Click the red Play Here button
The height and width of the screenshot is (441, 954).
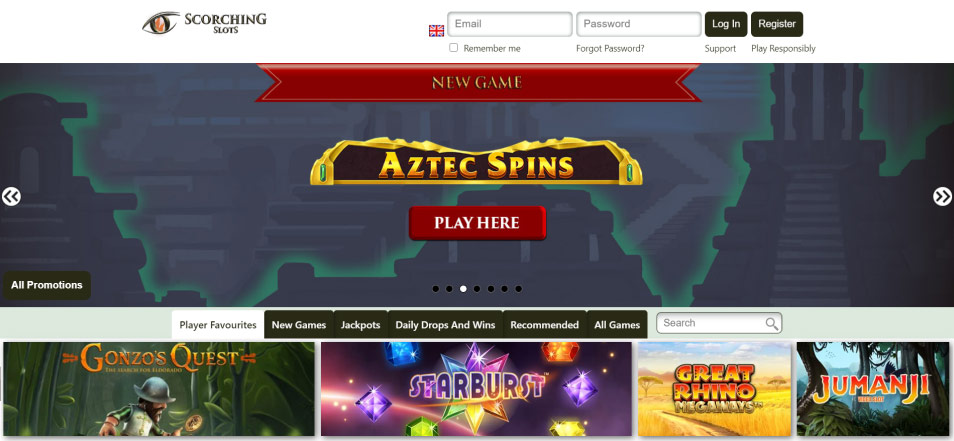(478, 223)
